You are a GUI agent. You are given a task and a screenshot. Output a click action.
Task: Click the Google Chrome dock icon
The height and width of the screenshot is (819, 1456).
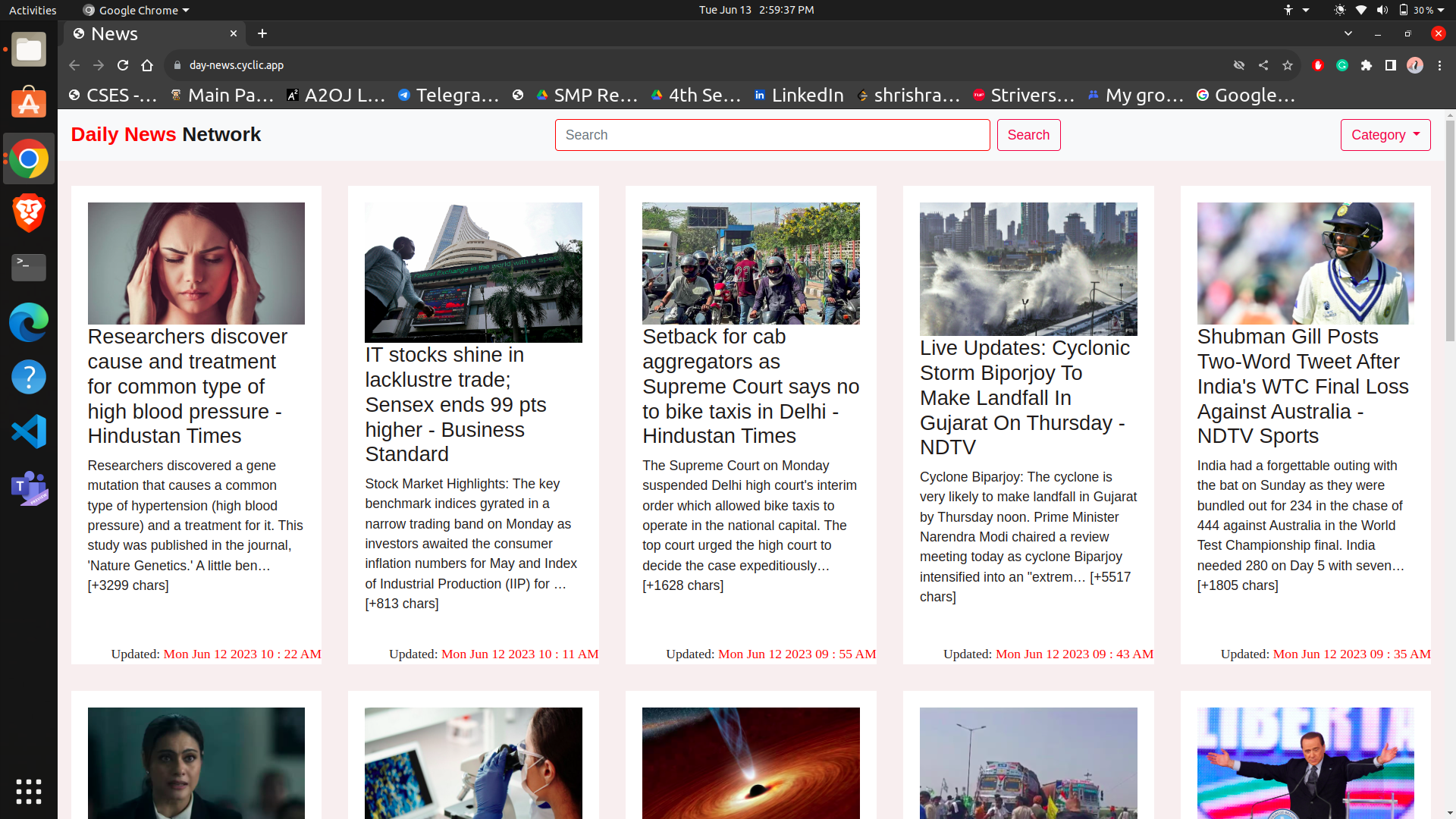pos(29,158)
